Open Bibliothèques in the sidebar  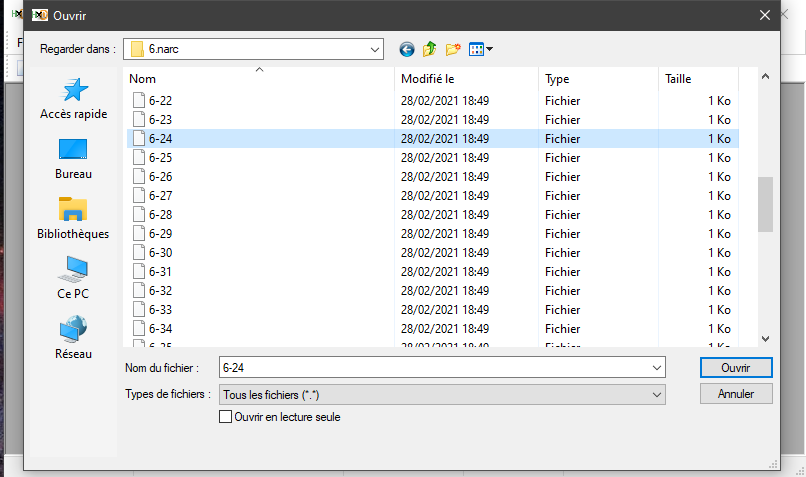73,218
